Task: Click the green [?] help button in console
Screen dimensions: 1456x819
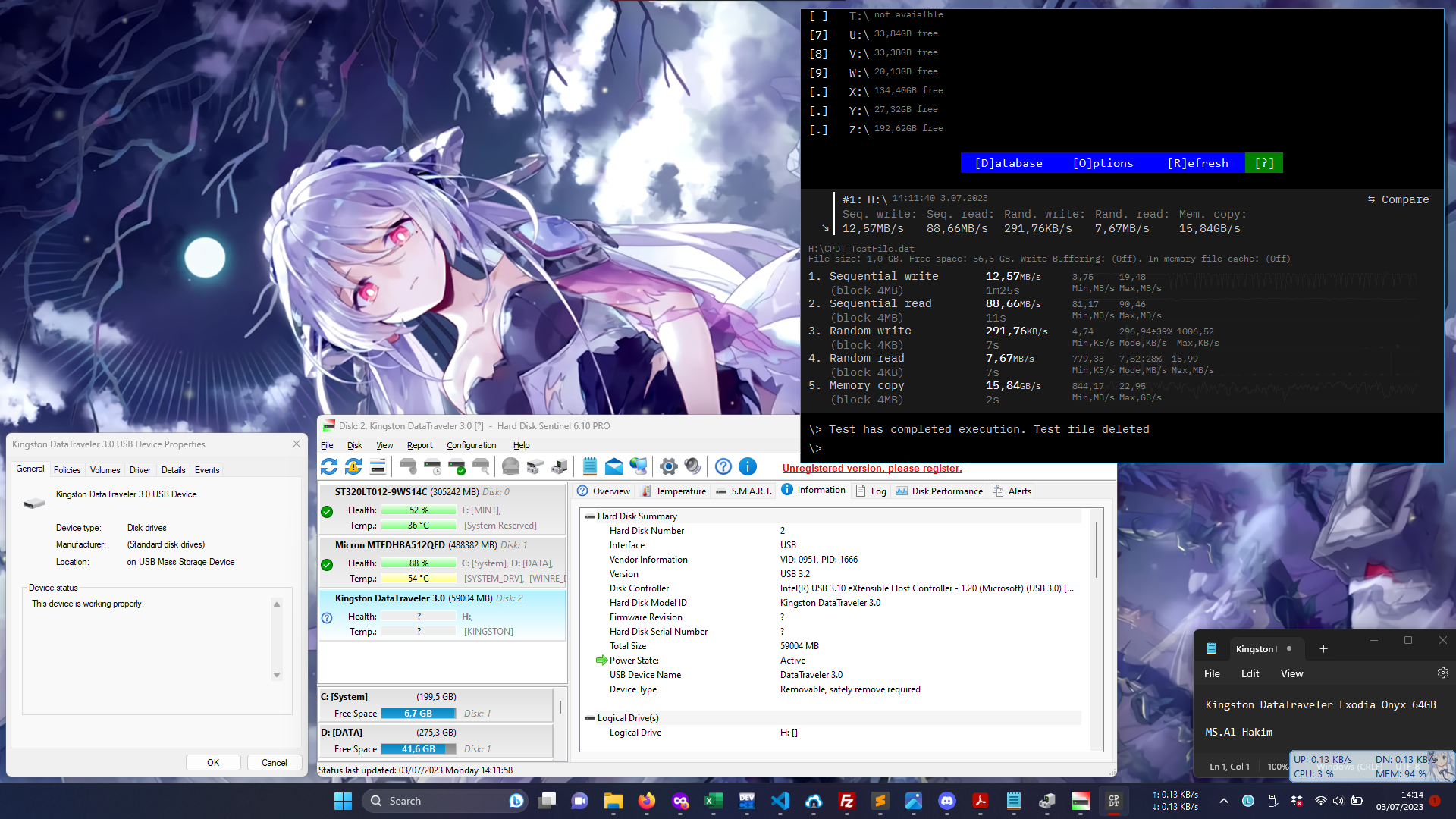Action: click(1264, 163)
